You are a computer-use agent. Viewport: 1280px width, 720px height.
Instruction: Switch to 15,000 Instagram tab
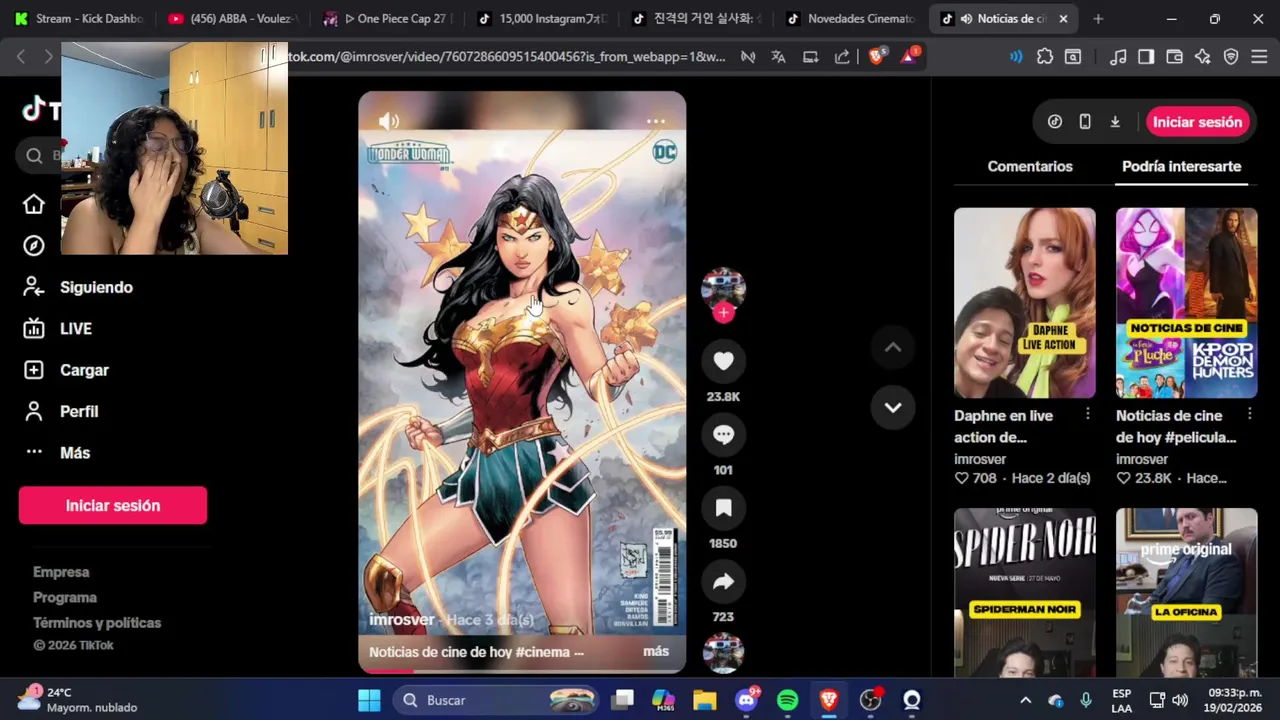541,18
